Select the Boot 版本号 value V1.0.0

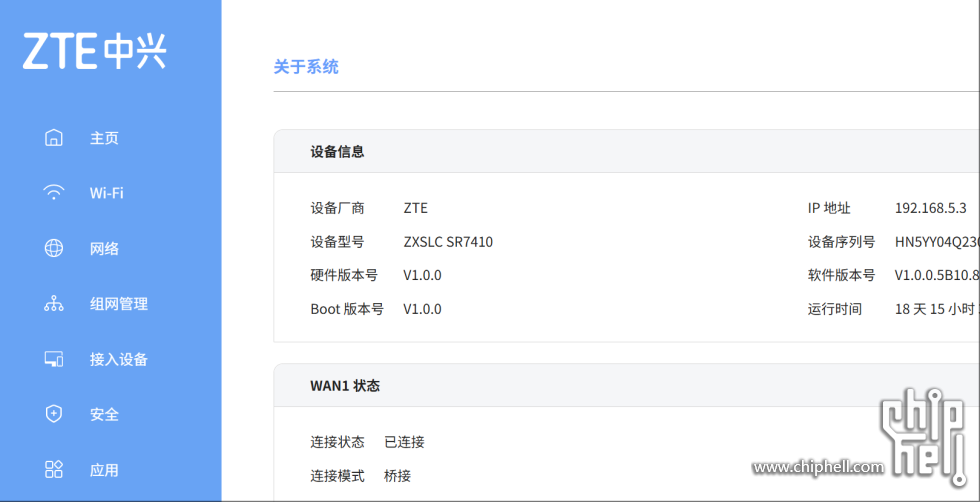click(422, 309)
